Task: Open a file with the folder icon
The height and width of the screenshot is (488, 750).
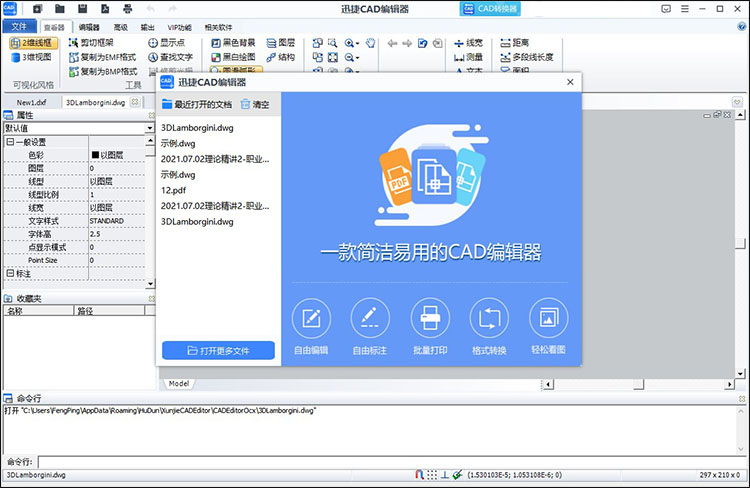Action: click(x=60, y=9)
